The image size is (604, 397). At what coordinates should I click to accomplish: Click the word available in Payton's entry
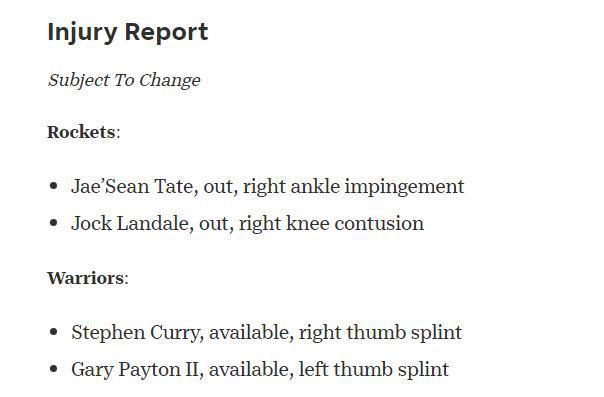pos(249,369)
